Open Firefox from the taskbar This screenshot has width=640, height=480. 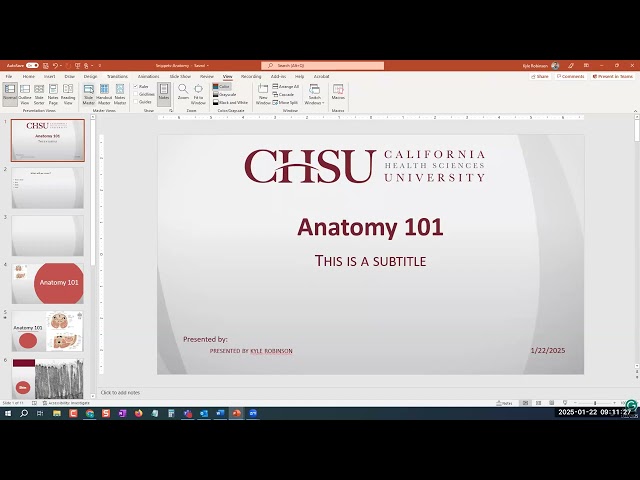click(x=138, y=413)
